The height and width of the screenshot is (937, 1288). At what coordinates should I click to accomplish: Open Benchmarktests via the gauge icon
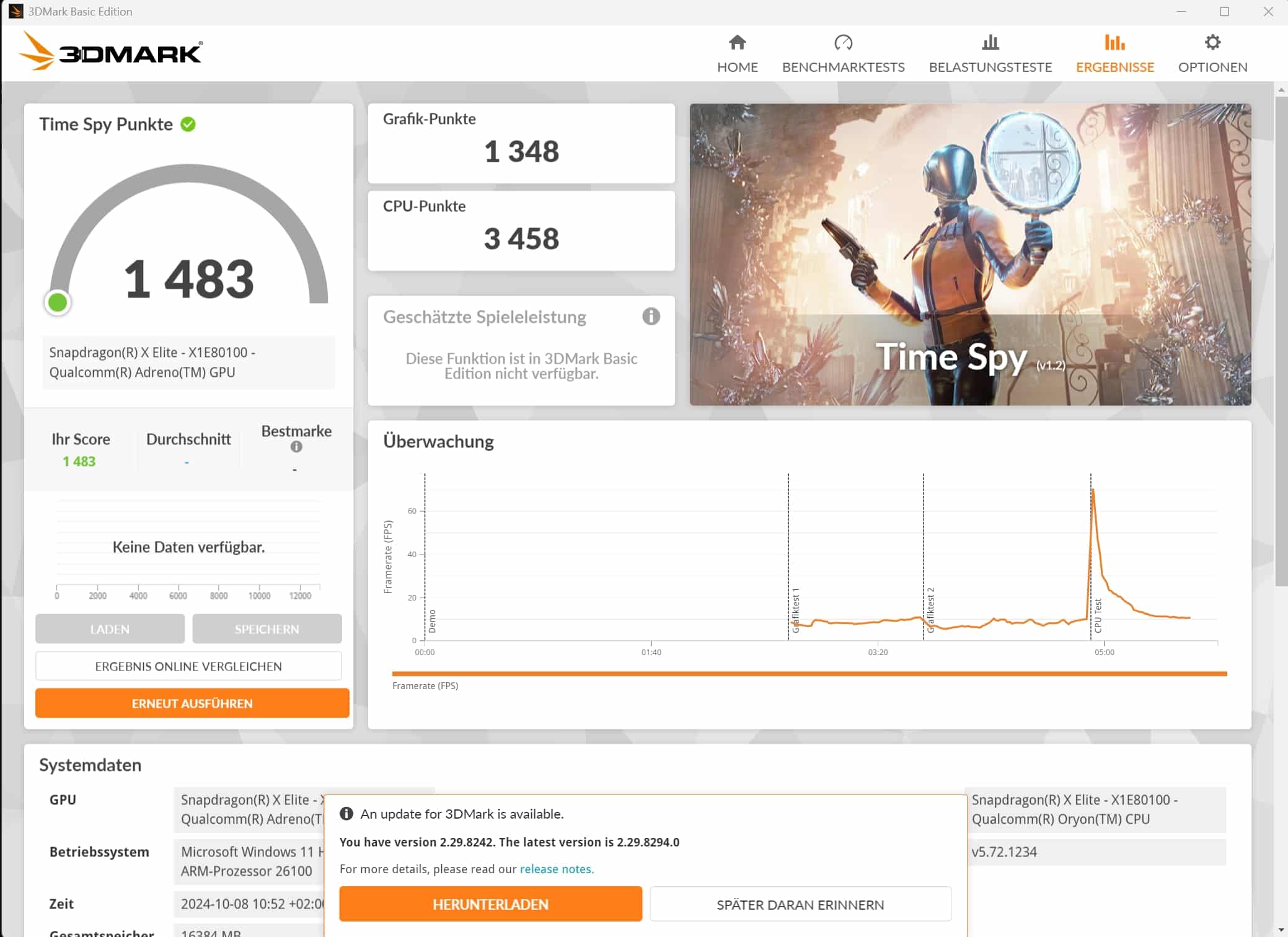[x=843, y=42]
